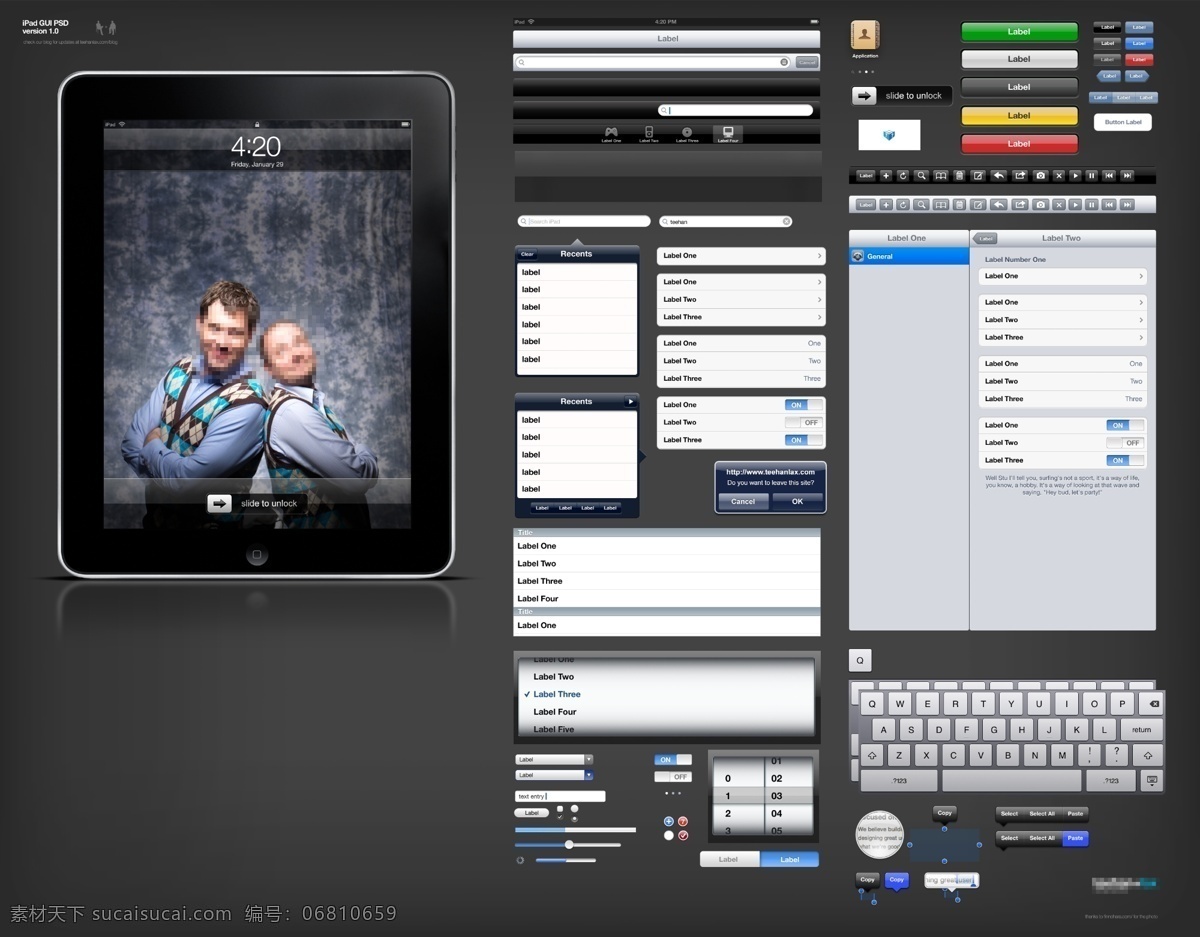Click the Label Two chevron row in the middle list
The width and height of the screenshot is (1200, 937).
click(x=741, y=299)
